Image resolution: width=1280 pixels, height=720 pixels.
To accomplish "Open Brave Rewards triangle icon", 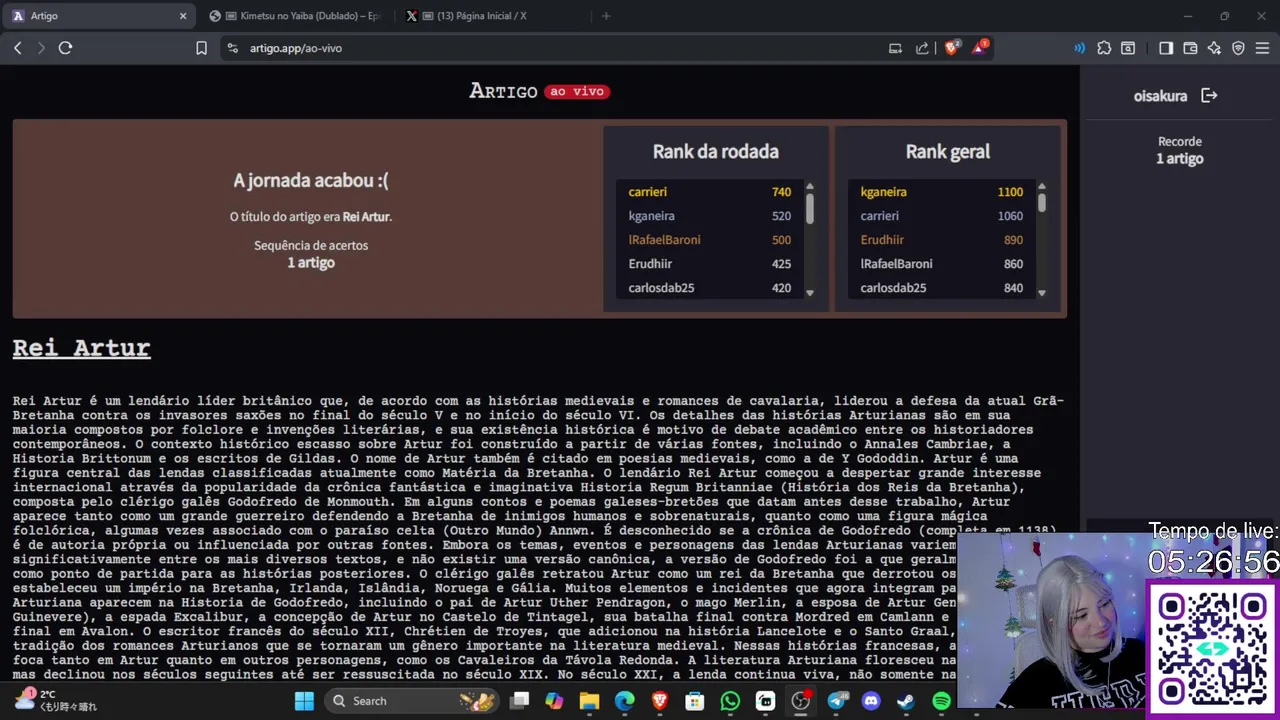I will [x=980, y=47].
